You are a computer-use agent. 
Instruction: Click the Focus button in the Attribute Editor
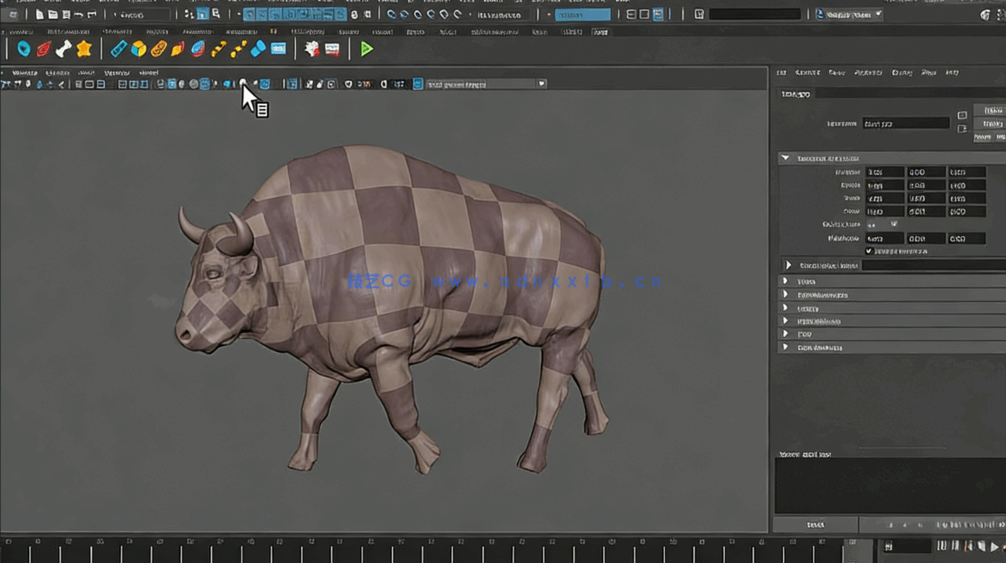[x=988, y=110]
